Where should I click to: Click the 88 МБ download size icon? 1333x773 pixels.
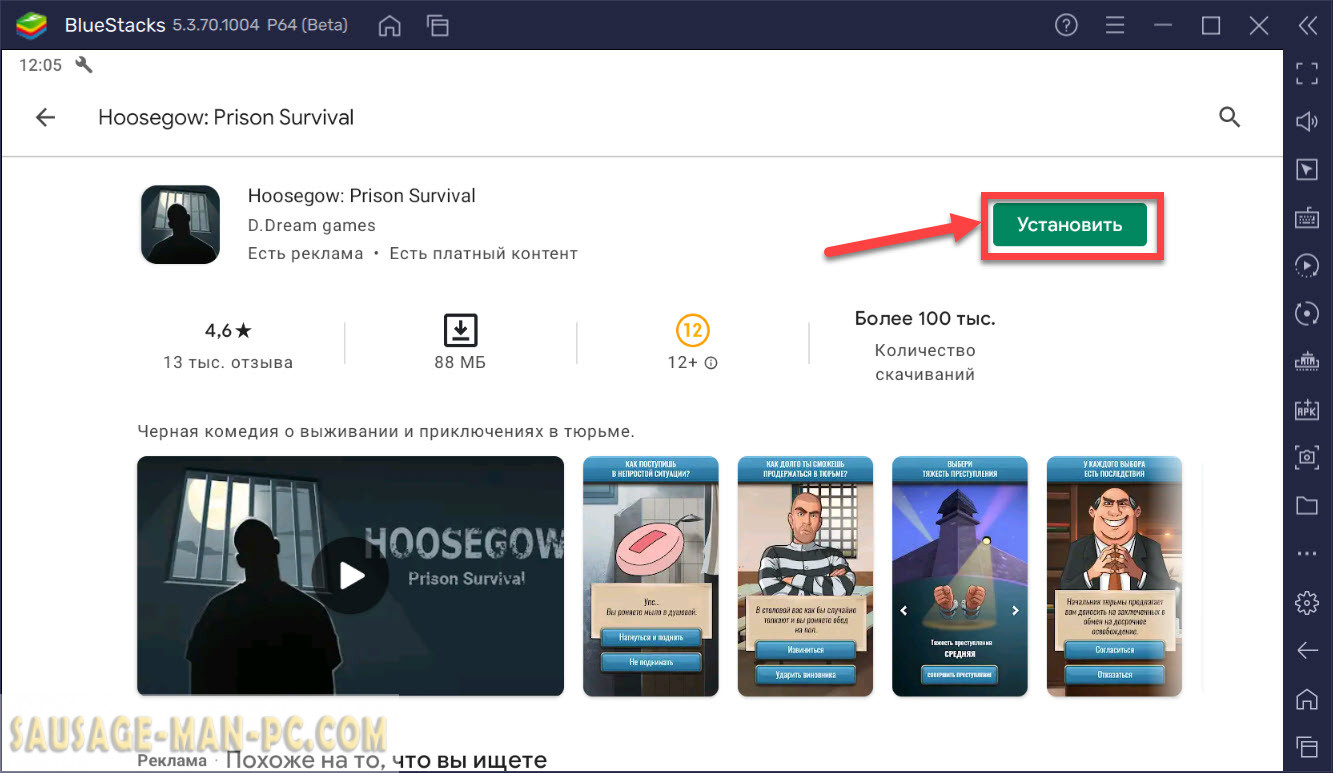click(460, 330)
